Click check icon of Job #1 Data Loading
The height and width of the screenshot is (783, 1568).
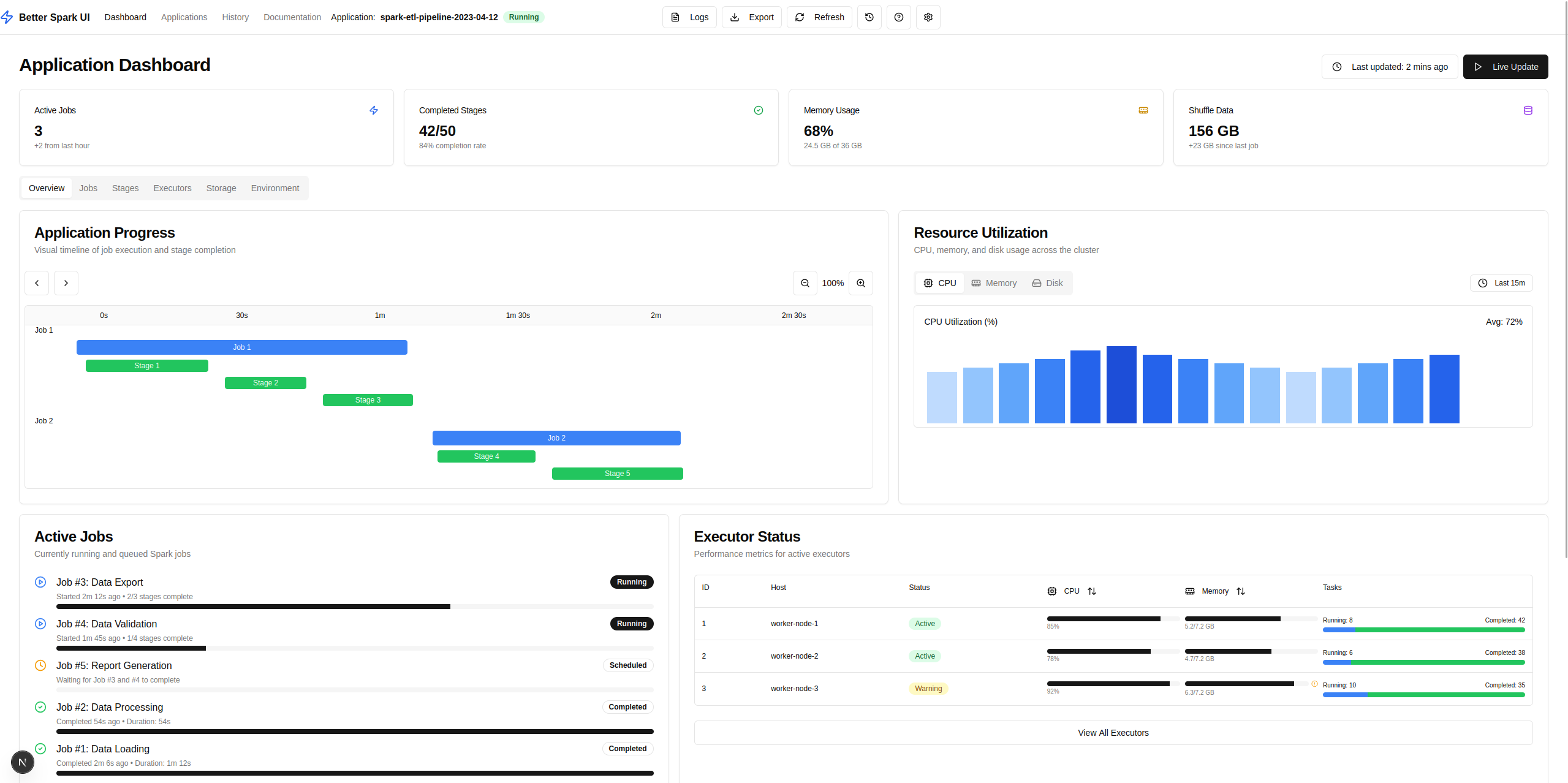coord(40,749)
